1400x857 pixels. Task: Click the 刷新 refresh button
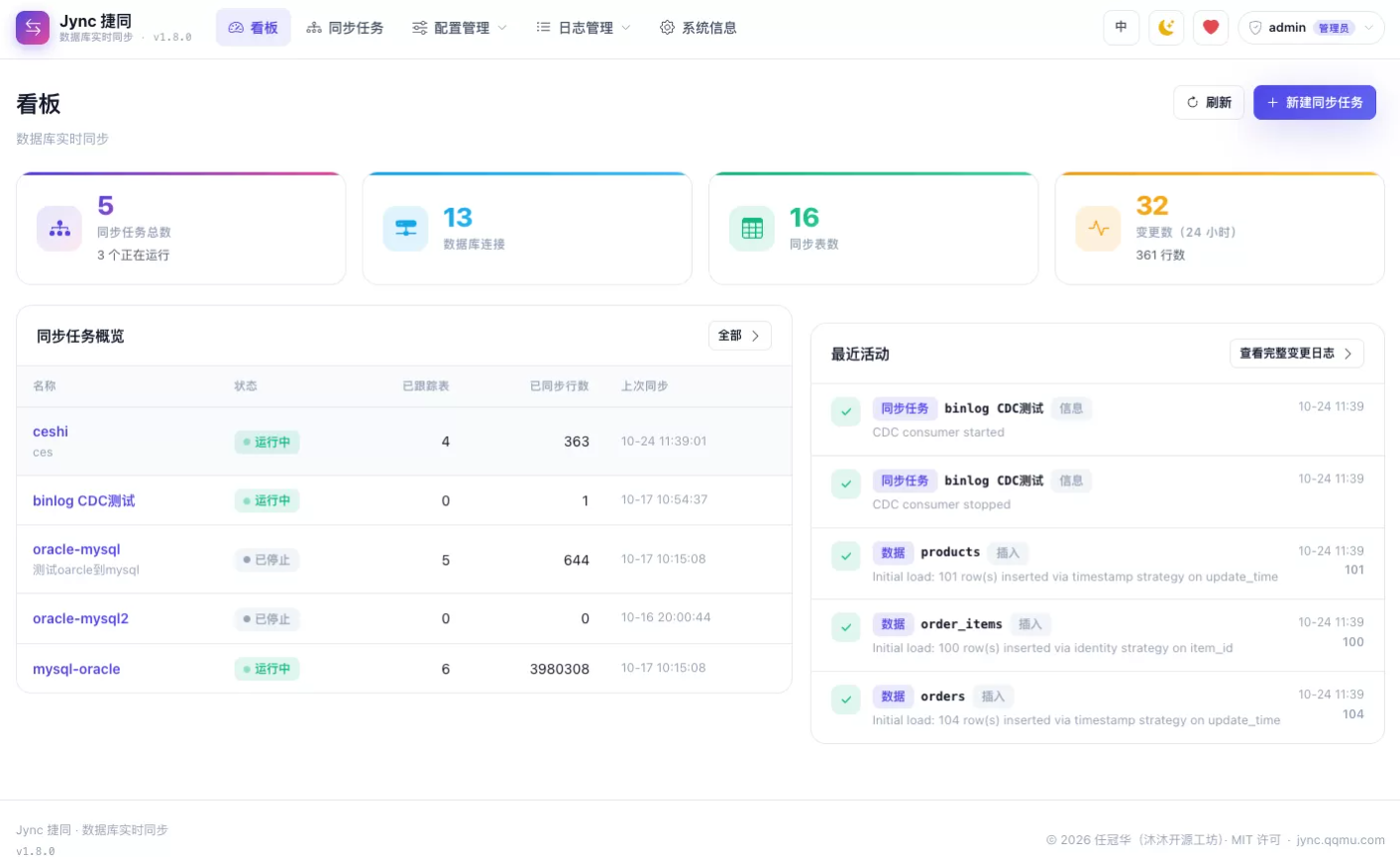pos(1209,102)
